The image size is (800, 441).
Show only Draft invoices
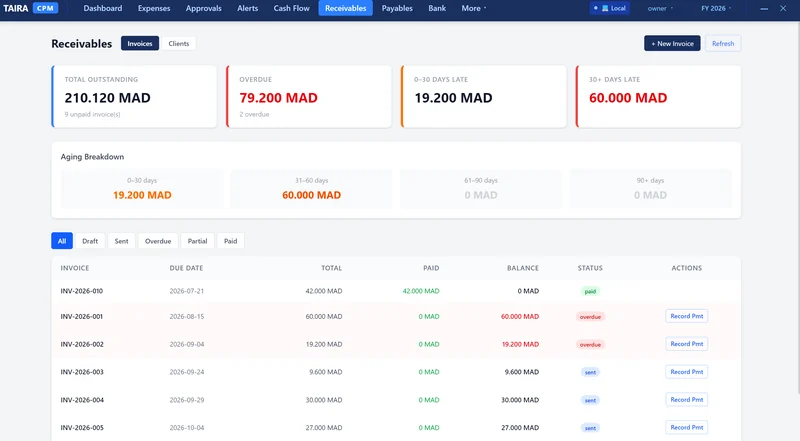90,241
